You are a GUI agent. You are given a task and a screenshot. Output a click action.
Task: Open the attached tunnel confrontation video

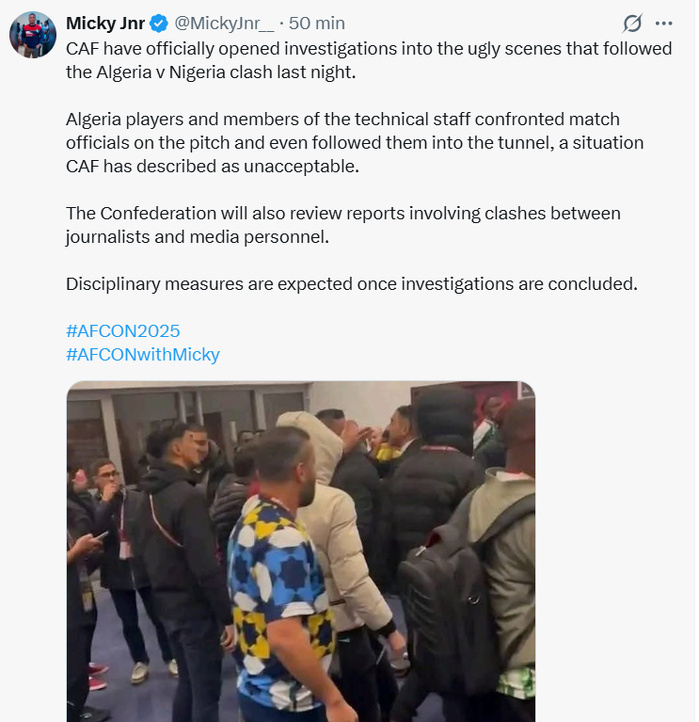pos(301,550)
